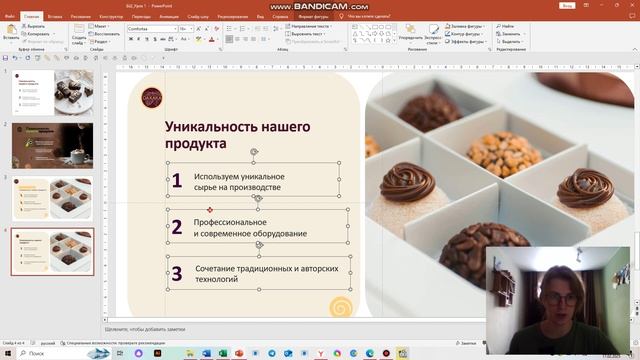Click the Save icon in quick access toolbar
Image resolution: width=640 pixels, height=360 pixels.
(x=5, y=58)
